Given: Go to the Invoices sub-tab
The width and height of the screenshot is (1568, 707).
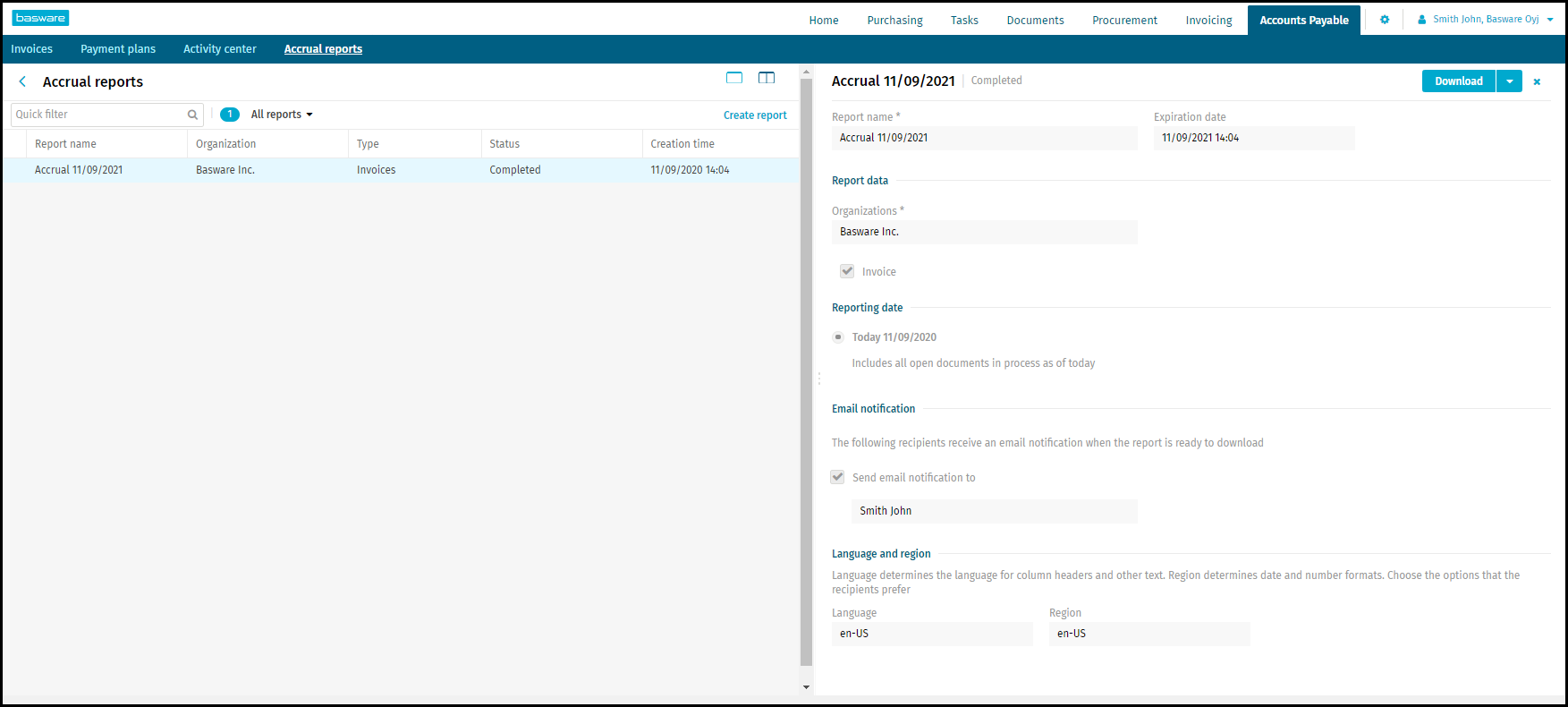Looking at the screenshot, I should [31, 49].
